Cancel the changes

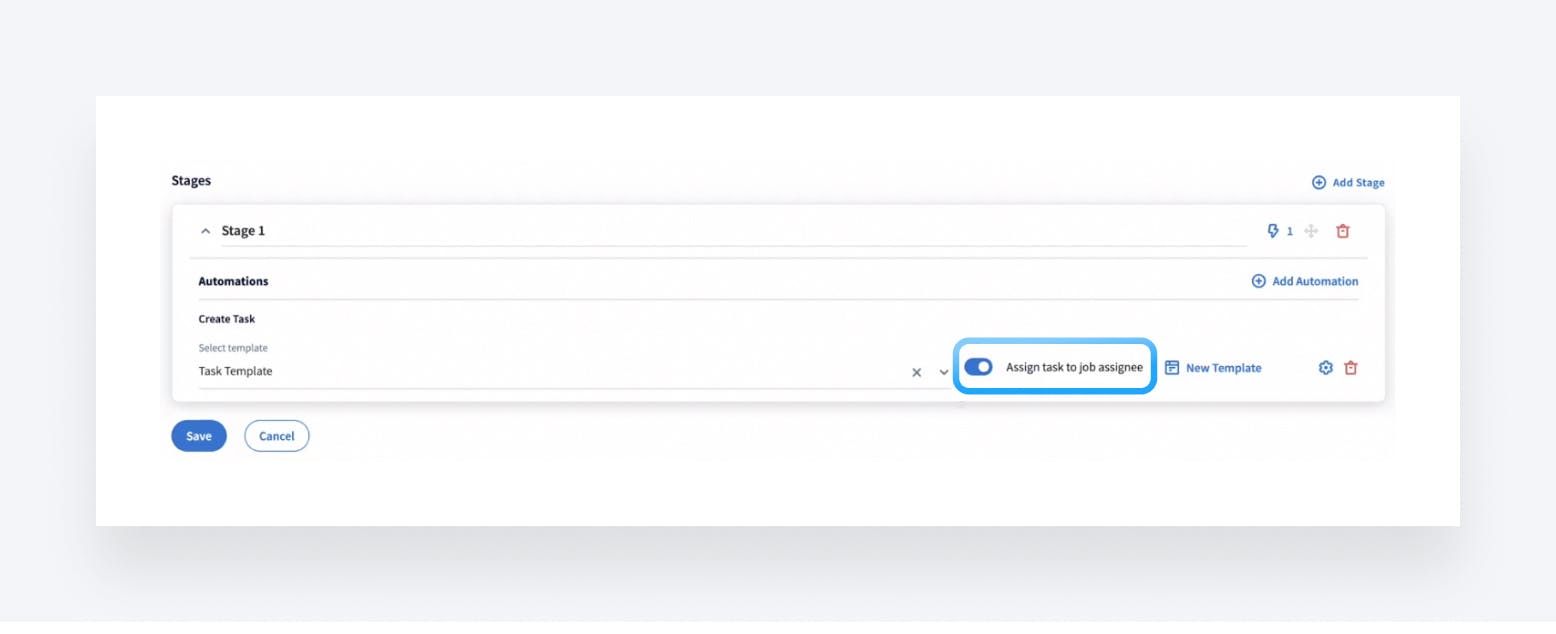pyautogui.click(x=277, y=436)
